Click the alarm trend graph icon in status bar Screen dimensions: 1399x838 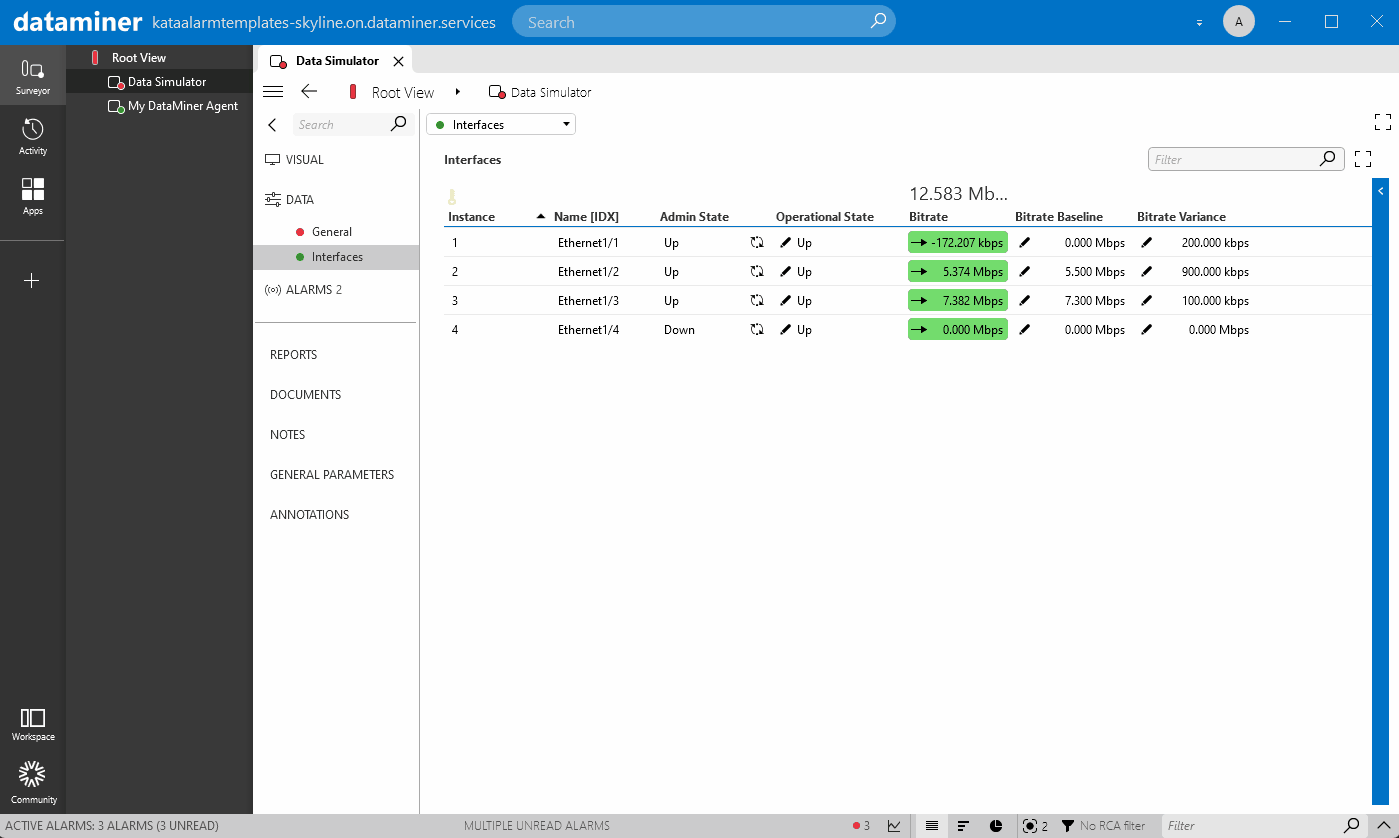click(x=893, y=825)
